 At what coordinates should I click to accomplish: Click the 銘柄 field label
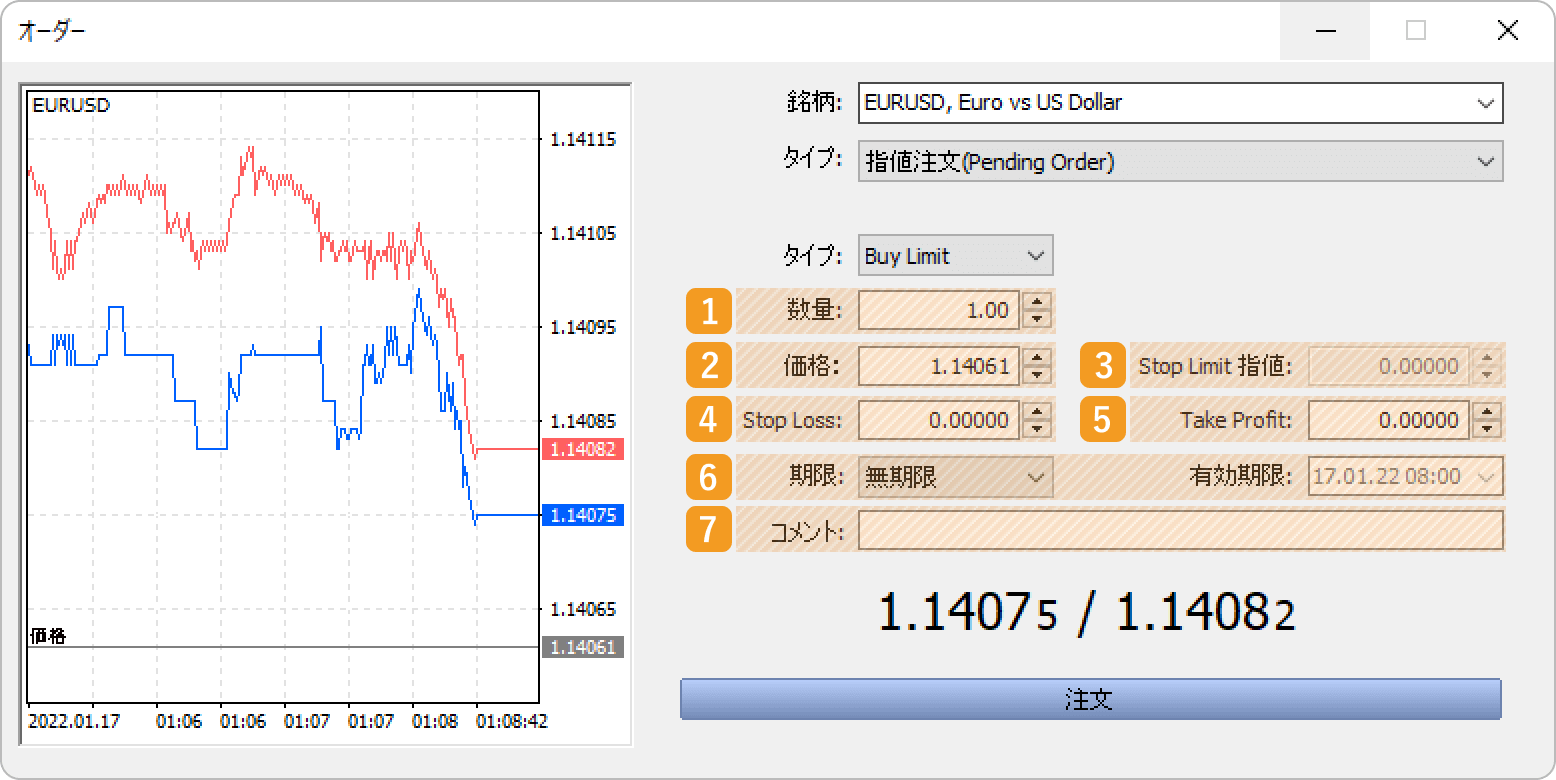click(815, 102)
